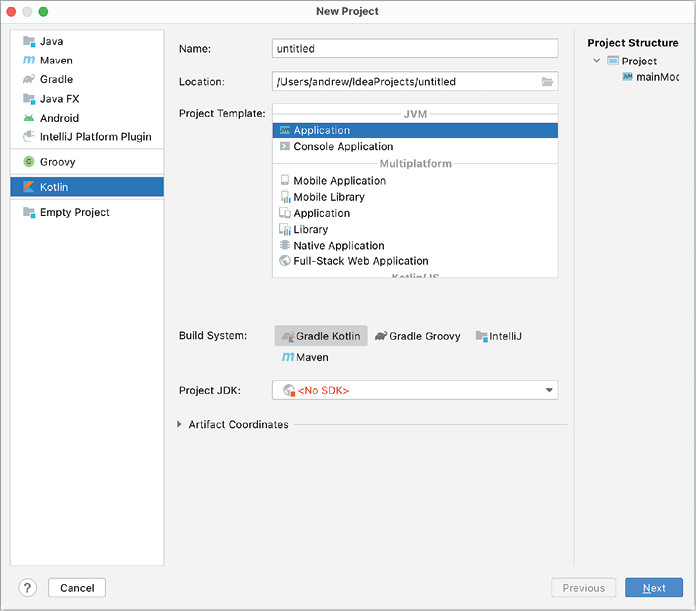
Task: Open the help question mark icon
Action: tap(28, 588)
